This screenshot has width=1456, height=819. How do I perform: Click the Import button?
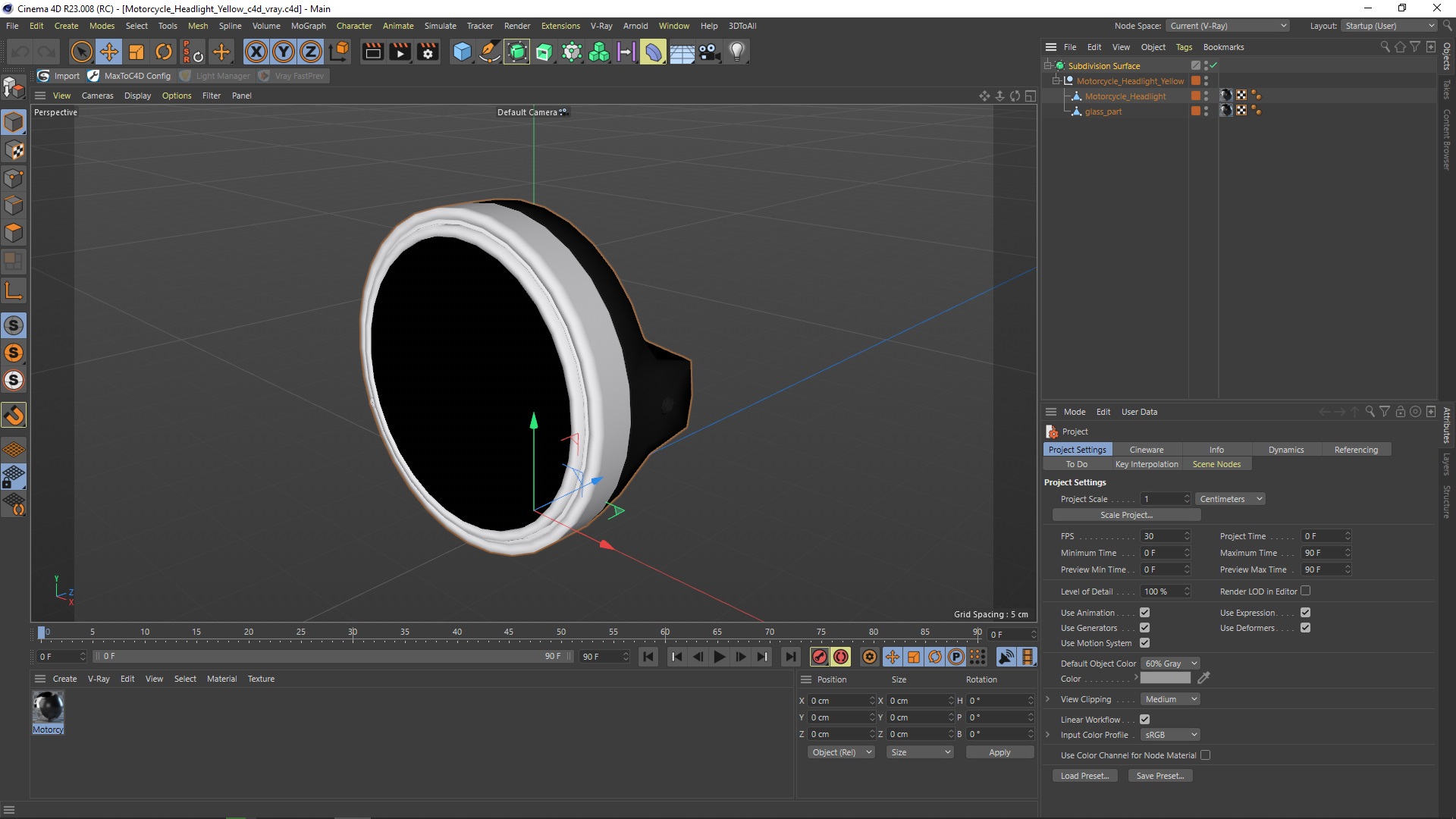click(59, 76)
